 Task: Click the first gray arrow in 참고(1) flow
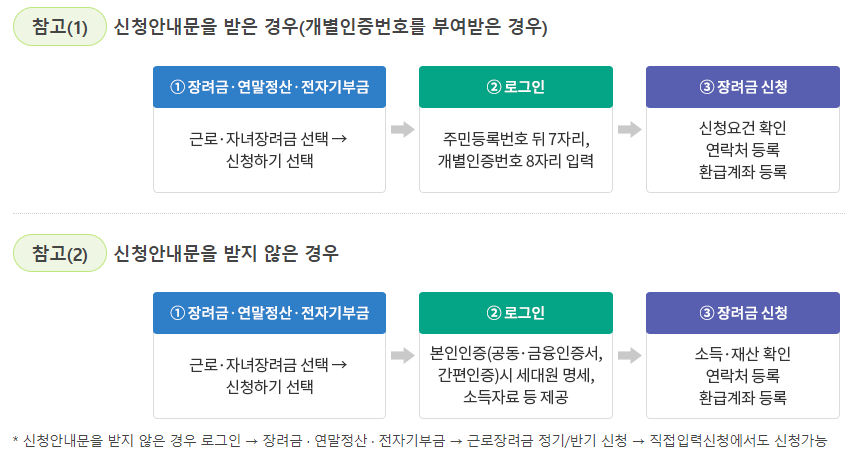(x=402, y=129)
